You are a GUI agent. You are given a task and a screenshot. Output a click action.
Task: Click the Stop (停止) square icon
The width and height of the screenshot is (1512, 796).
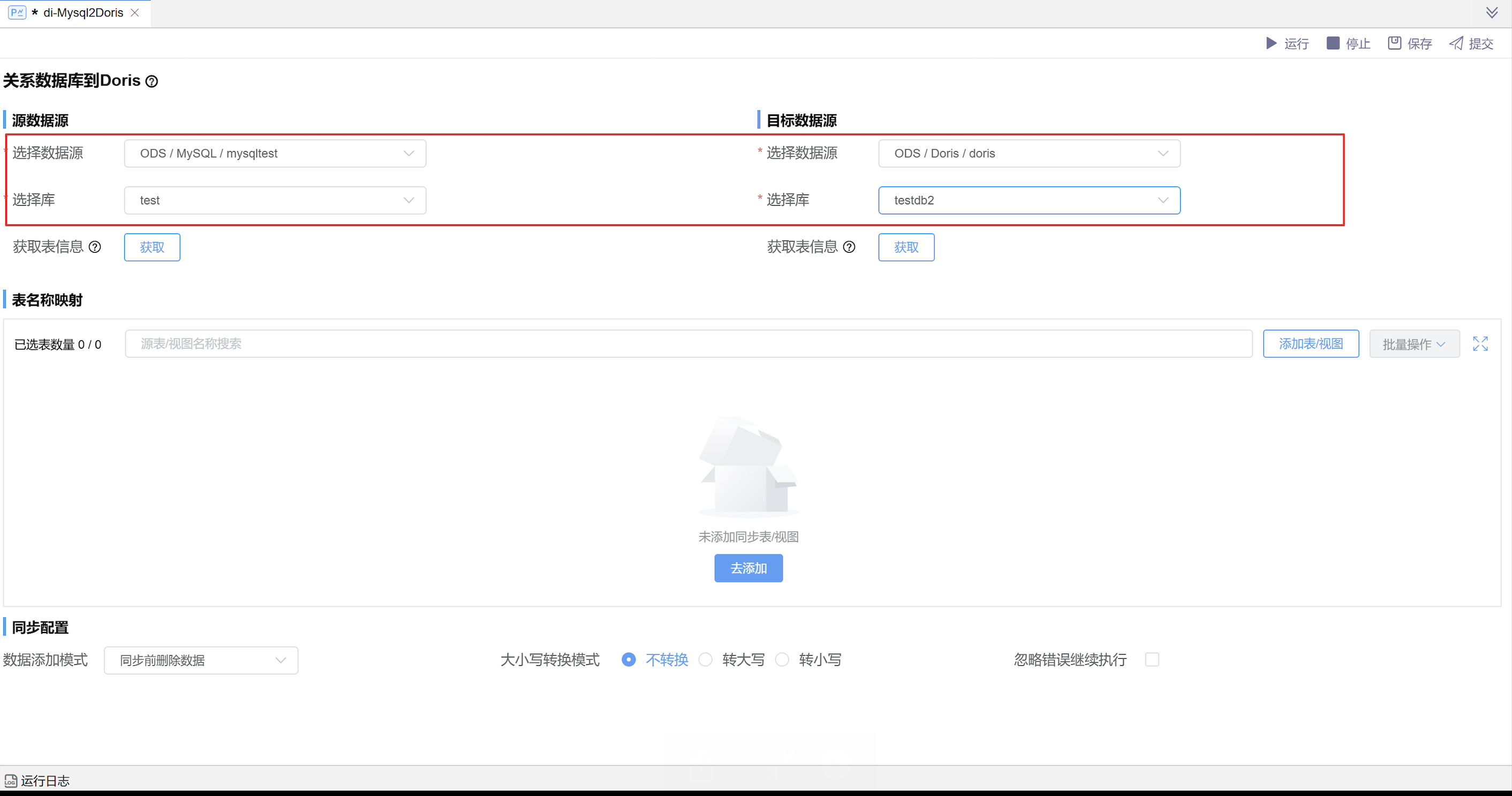1333,43
